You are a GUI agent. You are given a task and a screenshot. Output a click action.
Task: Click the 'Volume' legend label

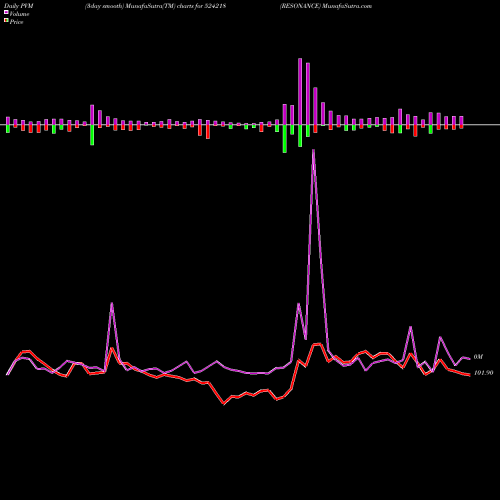[x=19, y=14]
